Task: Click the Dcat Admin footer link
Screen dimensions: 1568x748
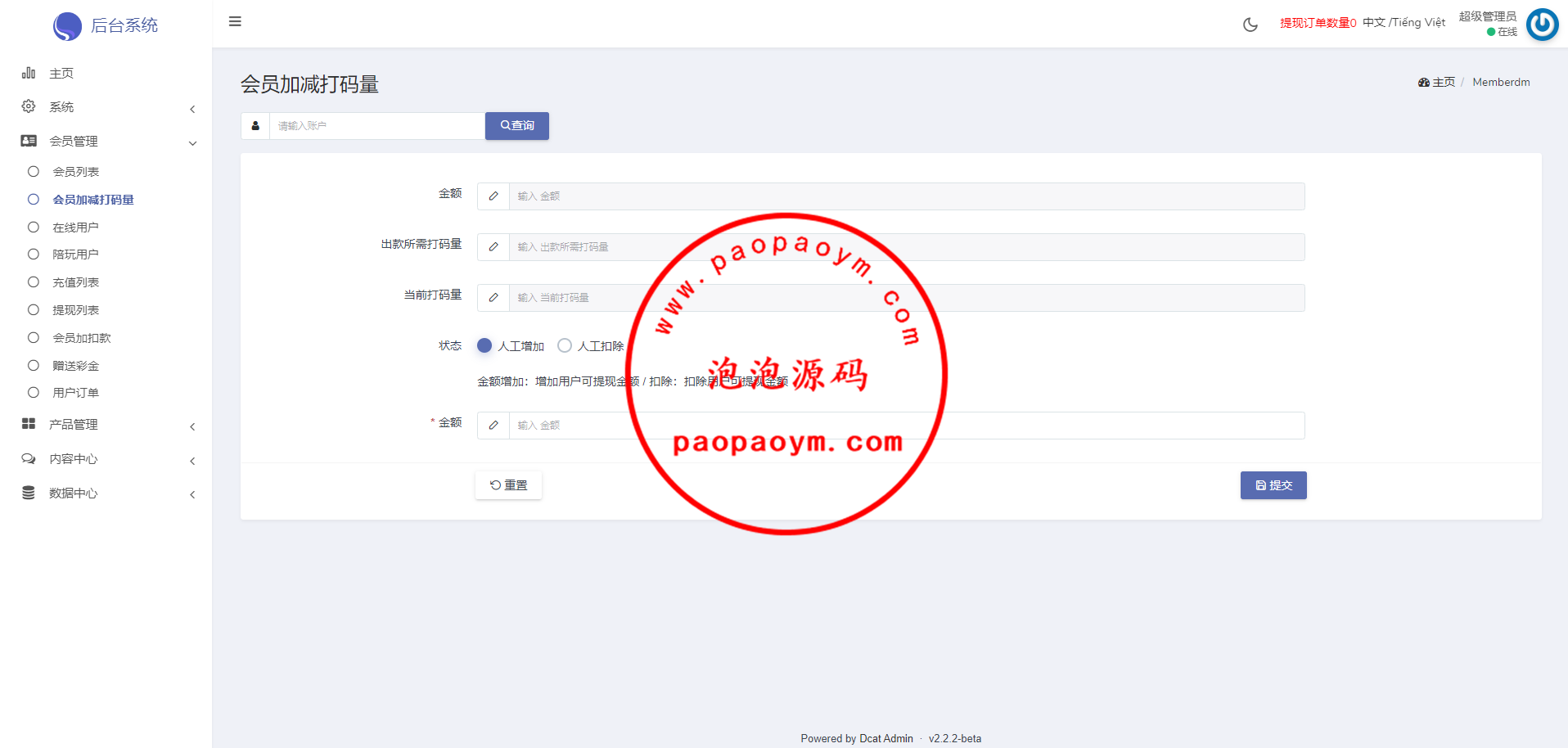Action: pyautogui.click(x=886, y=738)
